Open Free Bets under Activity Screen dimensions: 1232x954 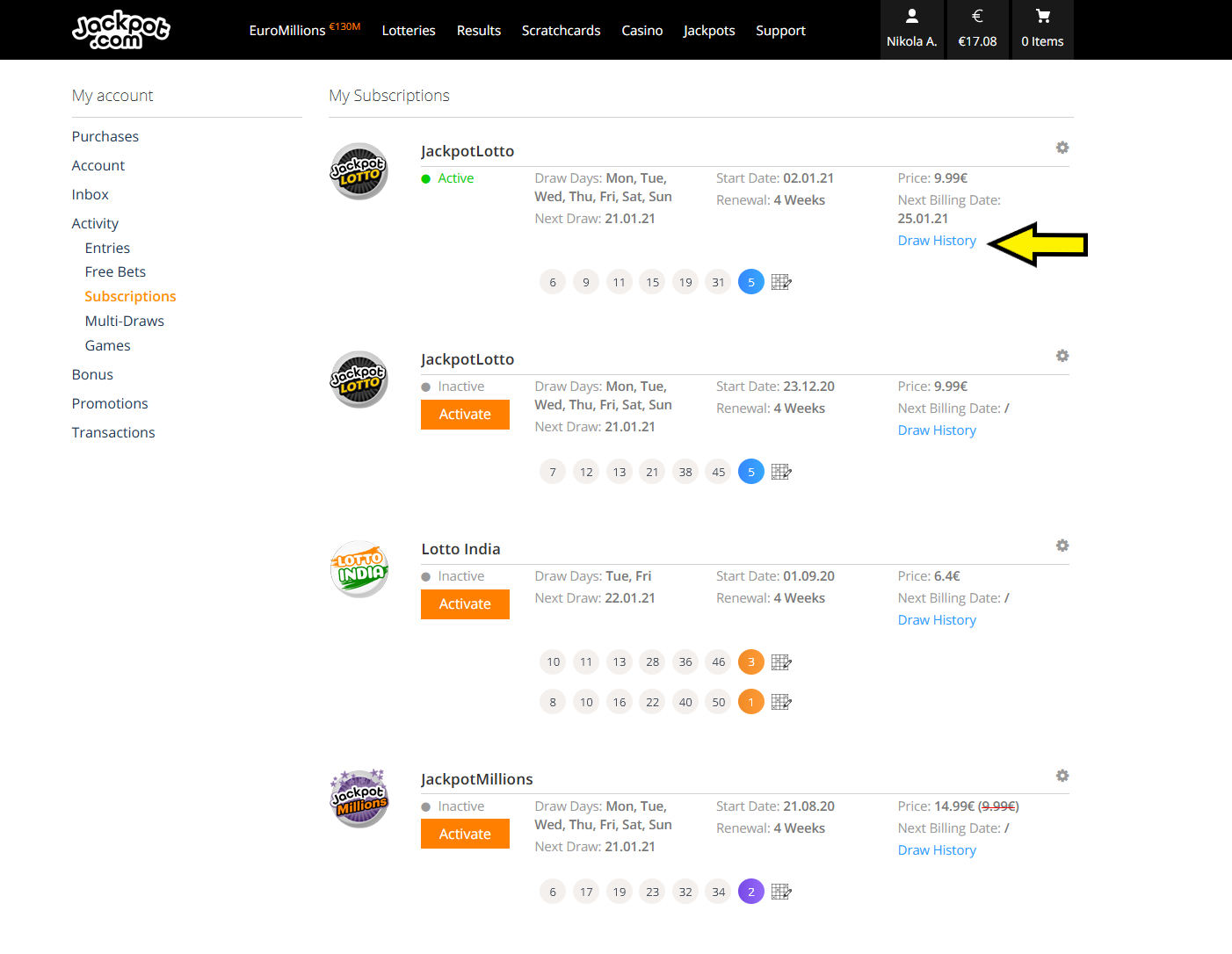click(115, 271)
